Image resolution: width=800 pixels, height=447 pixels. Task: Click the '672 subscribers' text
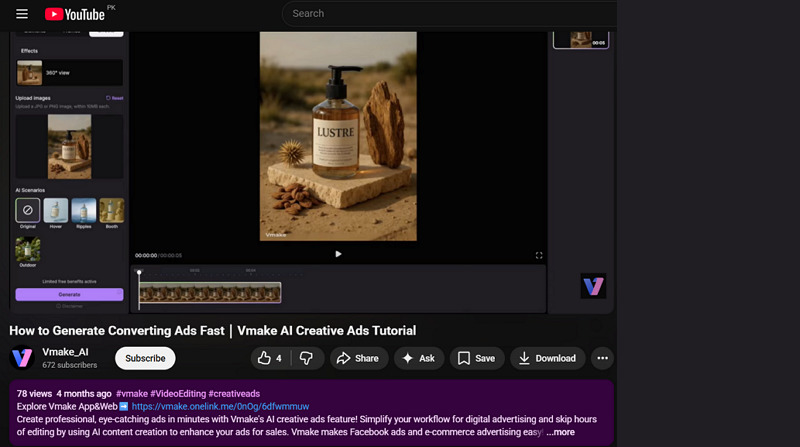[69, 365]
